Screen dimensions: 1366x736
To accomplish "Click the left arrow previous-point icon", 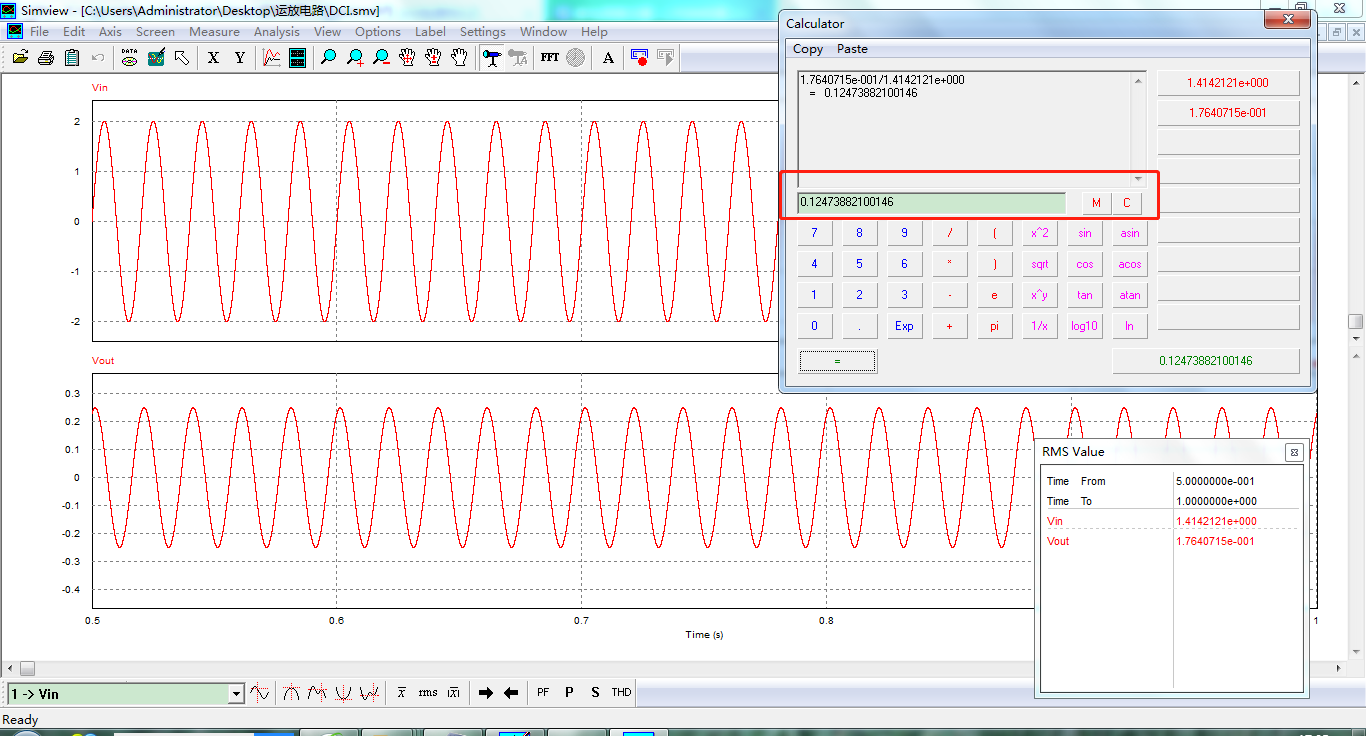I will coord(511,692).
